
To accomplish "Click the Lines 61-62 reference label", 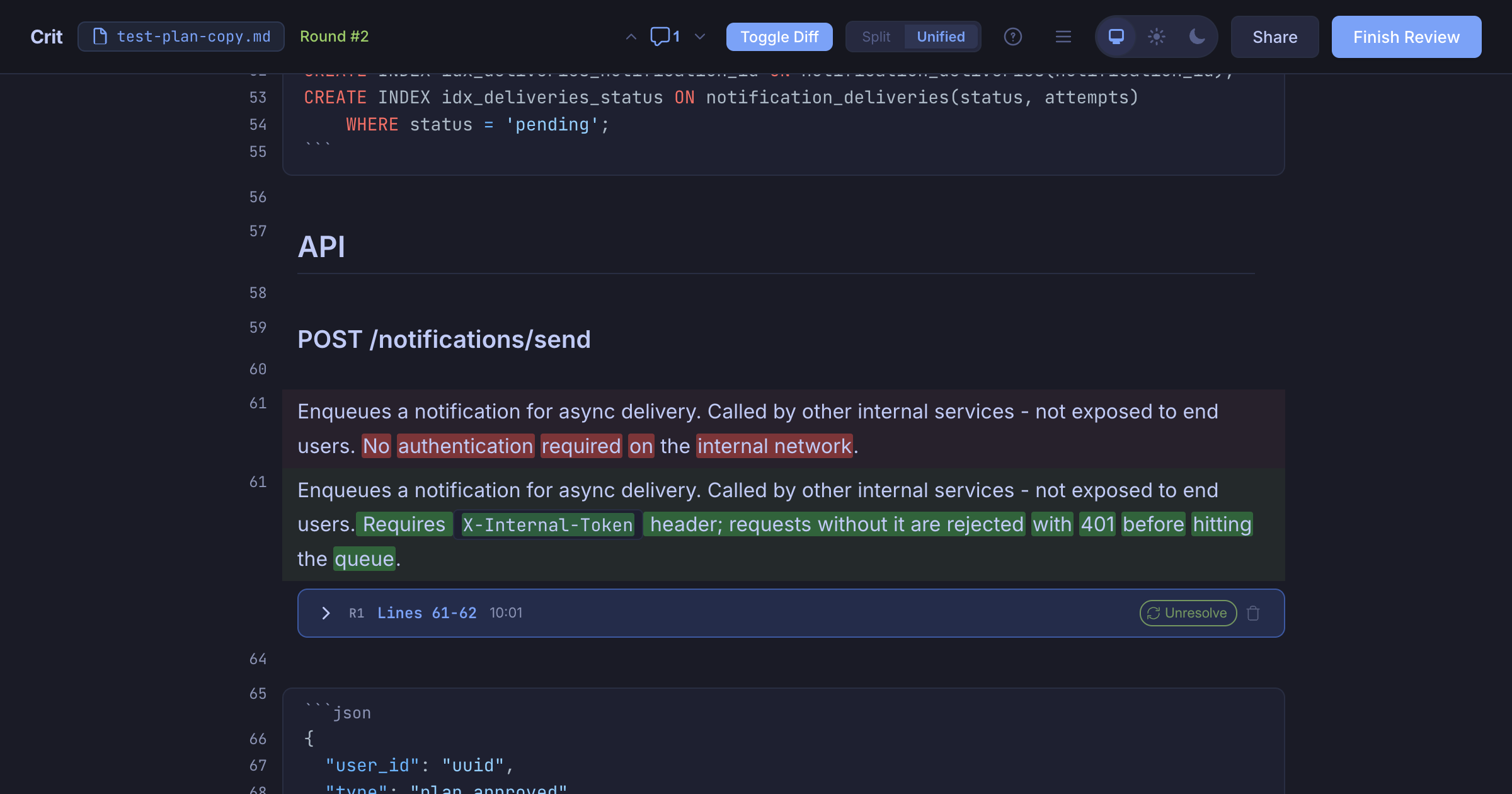I will pos(427,613).
